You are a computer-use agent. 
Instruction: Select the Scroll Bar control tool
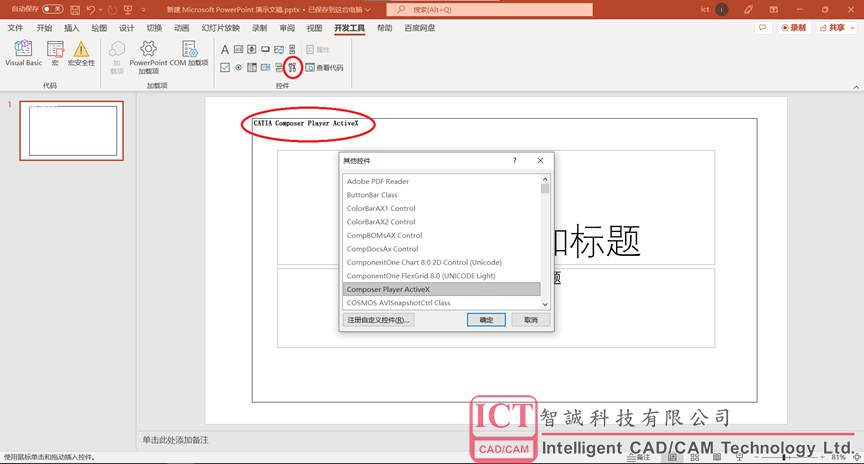tap(292, 50)
